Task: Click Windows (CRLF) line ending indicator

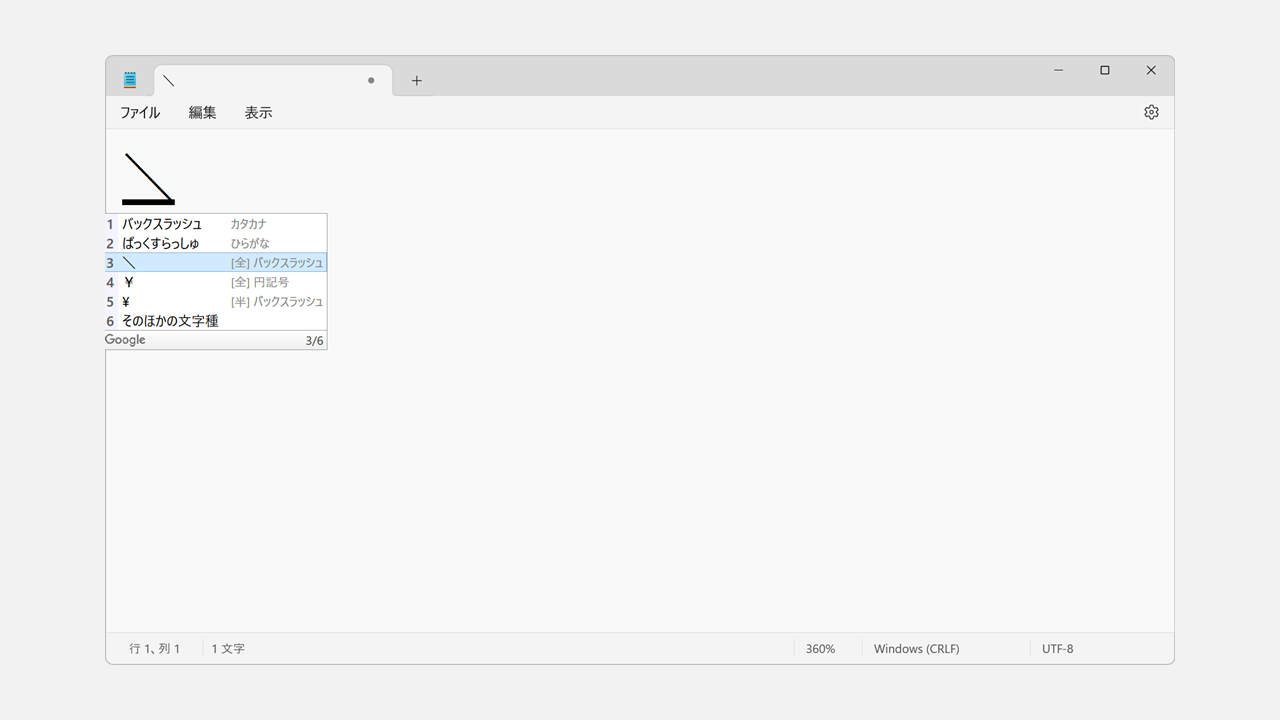Action: [916, 649]
